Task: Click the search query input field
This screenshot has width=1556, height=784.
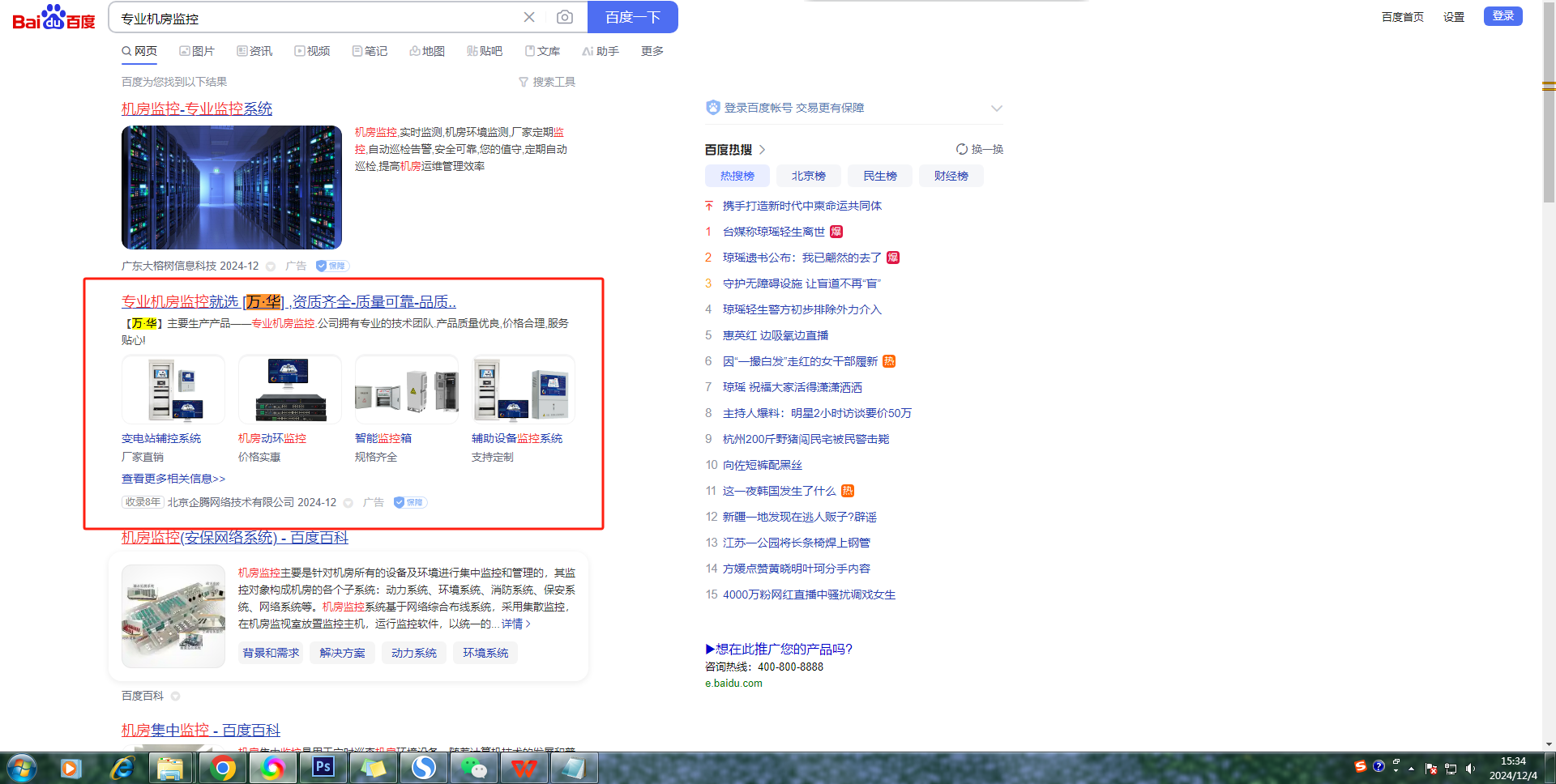Action: [316, 17]
